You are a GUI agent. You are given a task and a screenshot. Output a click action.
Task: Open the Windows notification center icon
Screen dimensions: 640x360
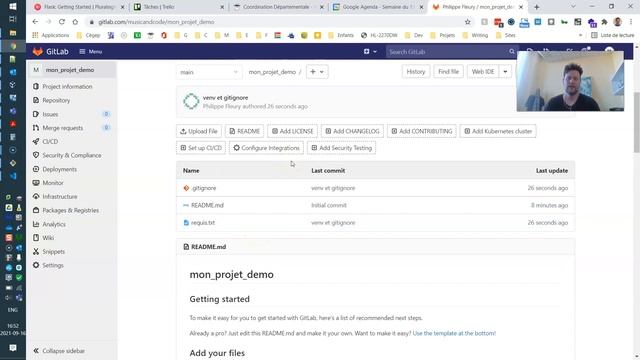coord(13,348)
